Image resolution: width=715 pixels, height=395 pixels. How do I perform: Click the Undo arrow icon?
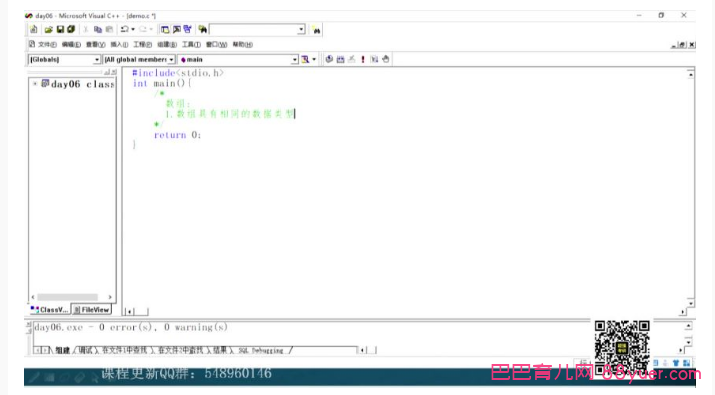click(124, 30)
